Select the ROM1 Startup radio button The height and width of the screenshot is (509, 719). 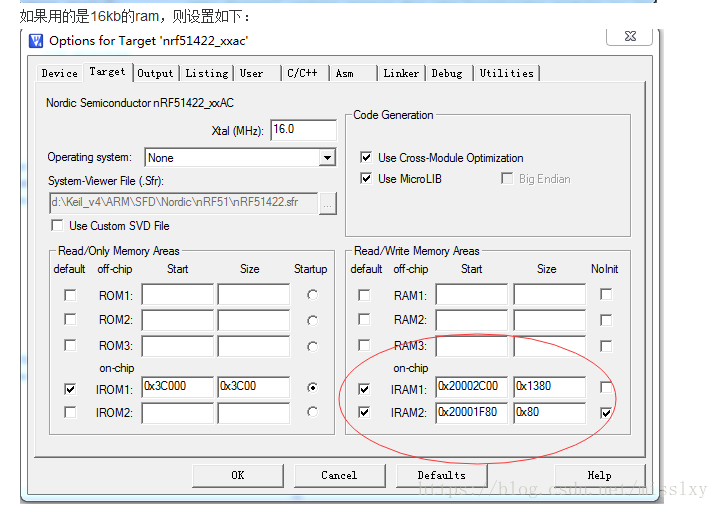coord(312,295)
